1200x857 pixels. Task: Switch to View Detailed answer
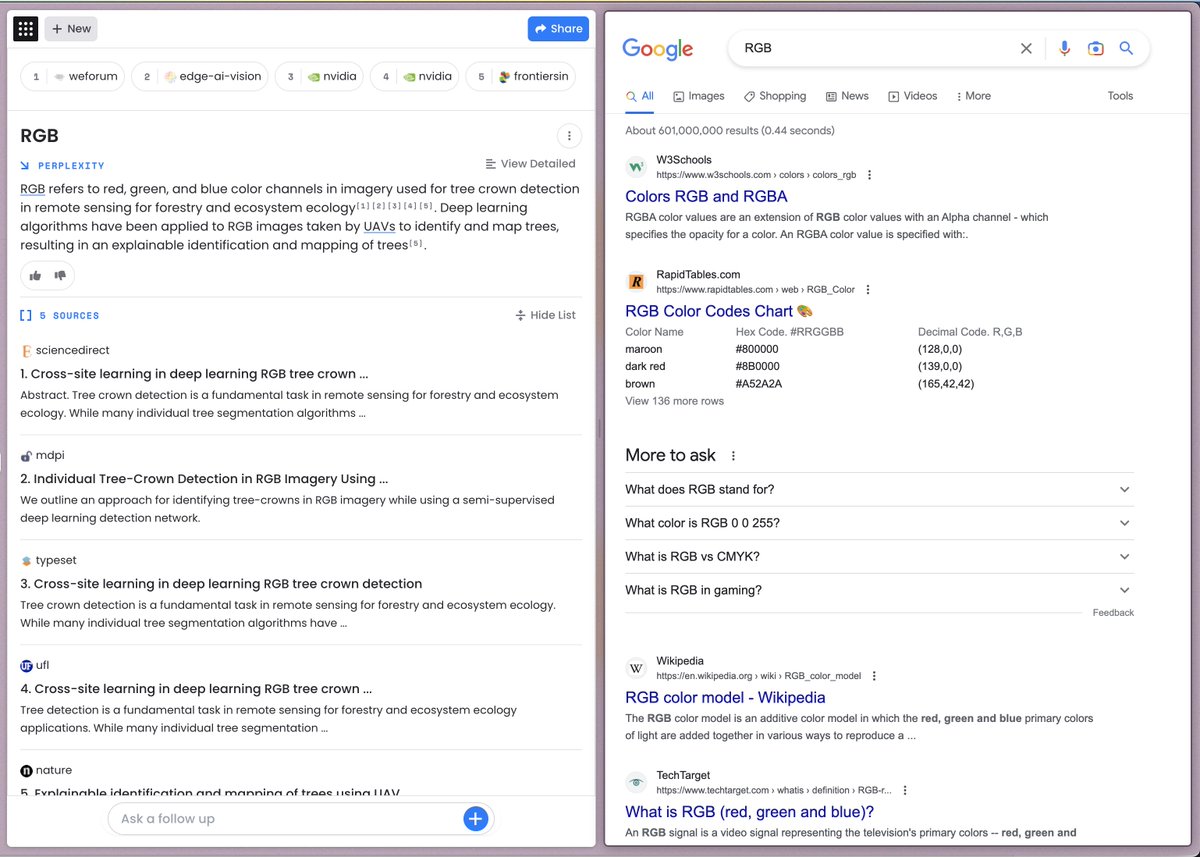(530, 164)
